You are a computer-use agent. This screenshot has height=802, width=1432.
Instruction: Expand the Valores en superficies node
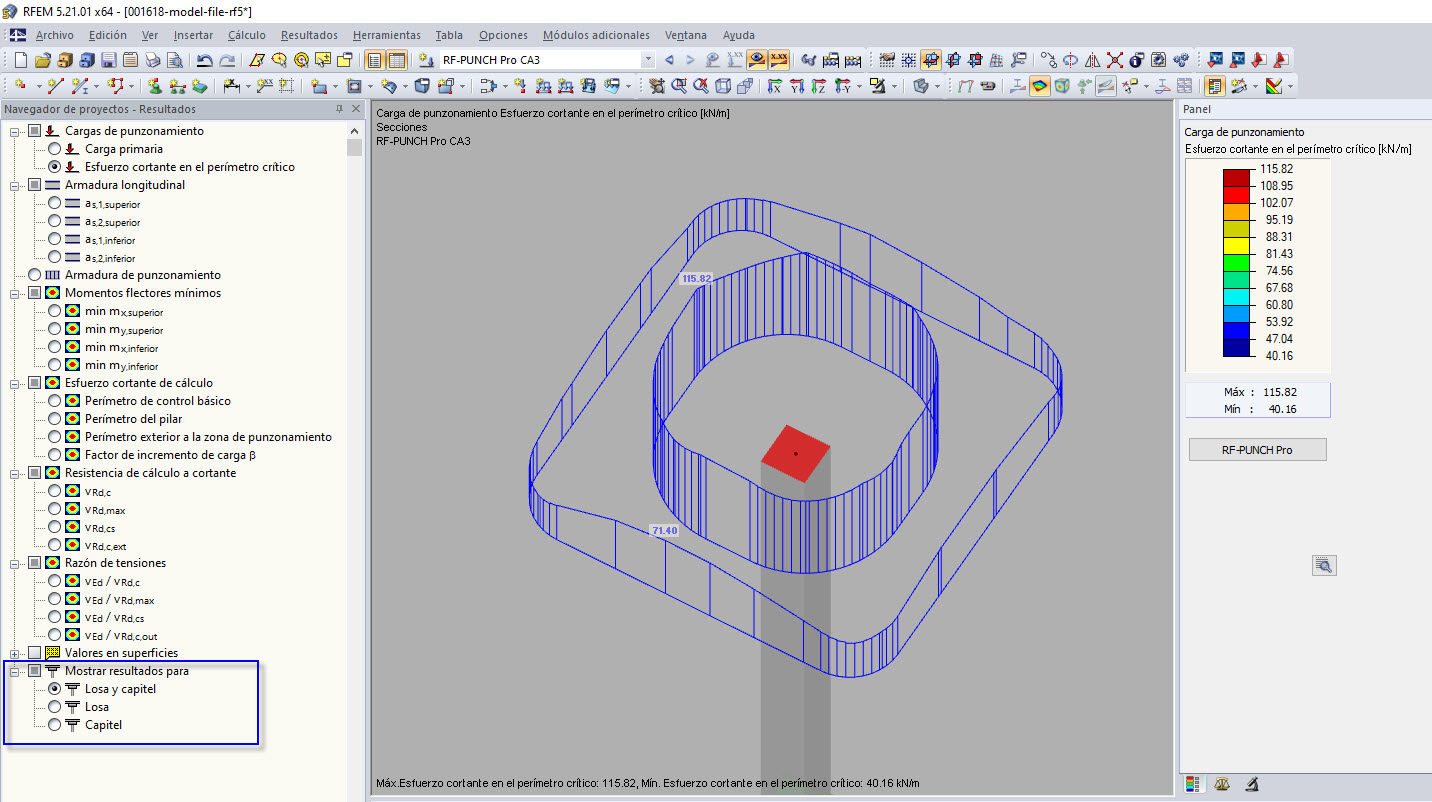(x=15, y=653)
